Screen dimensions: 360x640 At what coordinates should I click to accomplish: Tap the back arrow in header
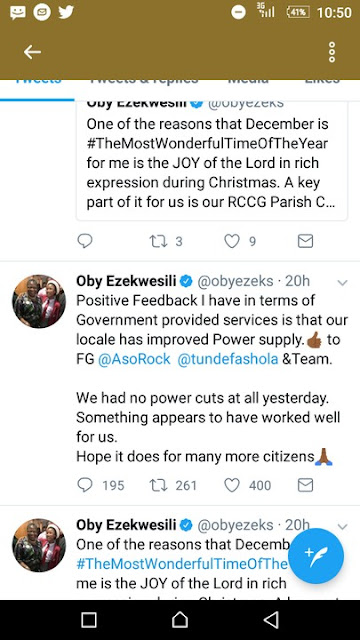(32, 52)
